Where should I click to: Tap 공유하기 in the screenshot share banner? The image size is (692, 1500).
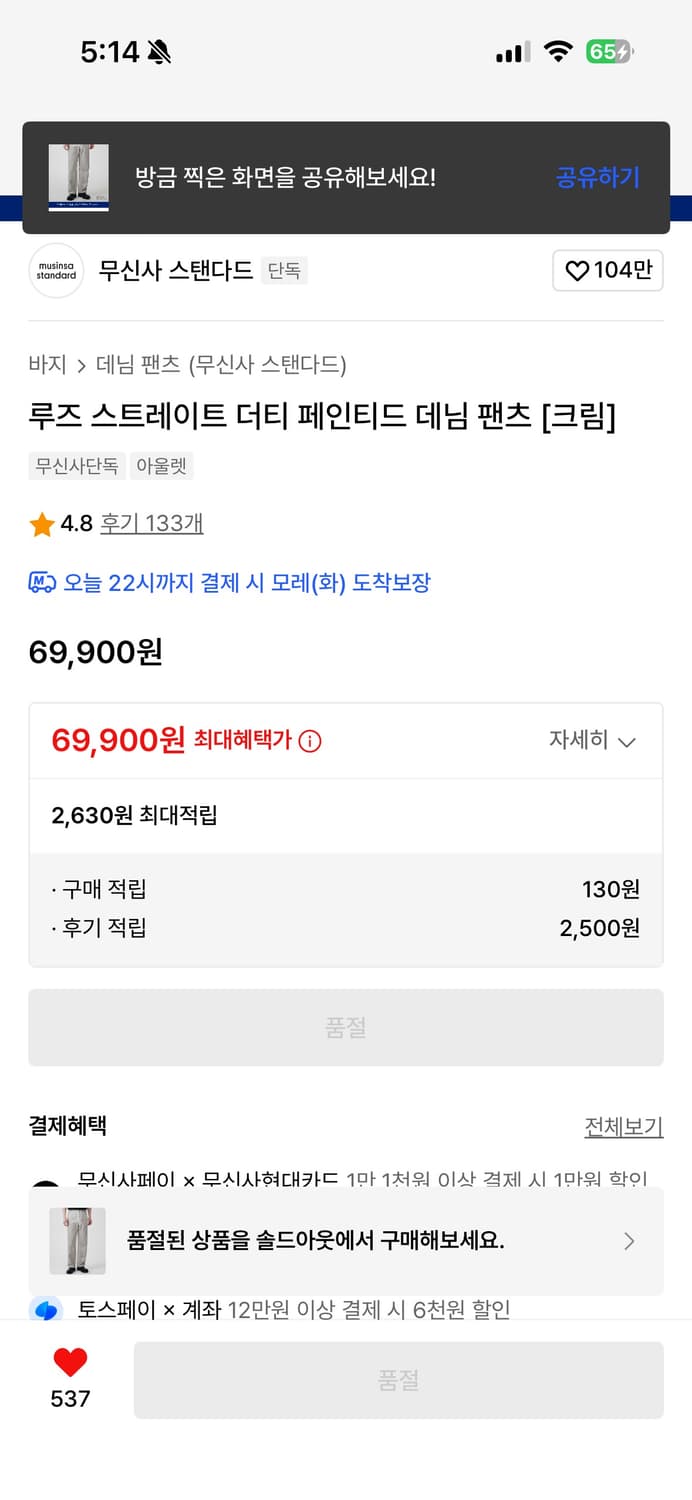(597, 177)
